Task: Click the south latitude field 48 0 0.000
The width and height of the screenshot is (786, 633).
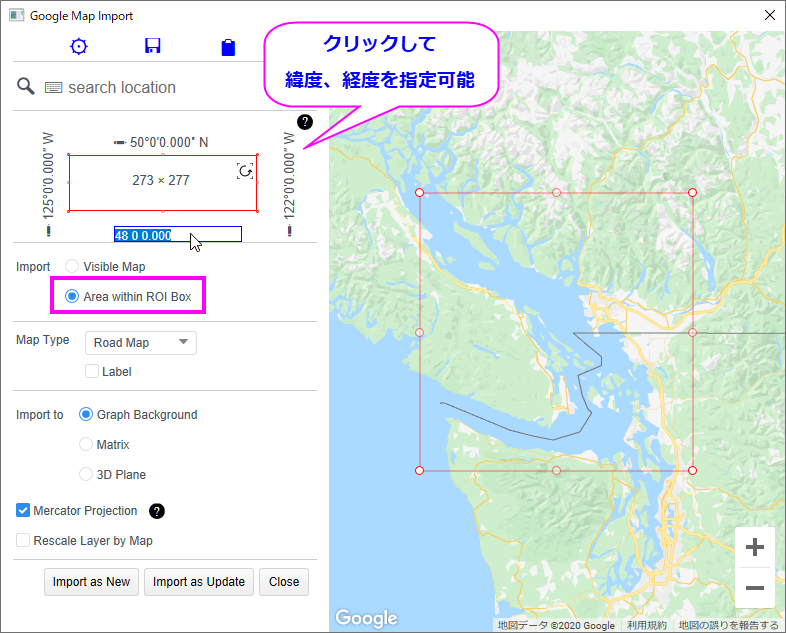Action: [178, 235]
